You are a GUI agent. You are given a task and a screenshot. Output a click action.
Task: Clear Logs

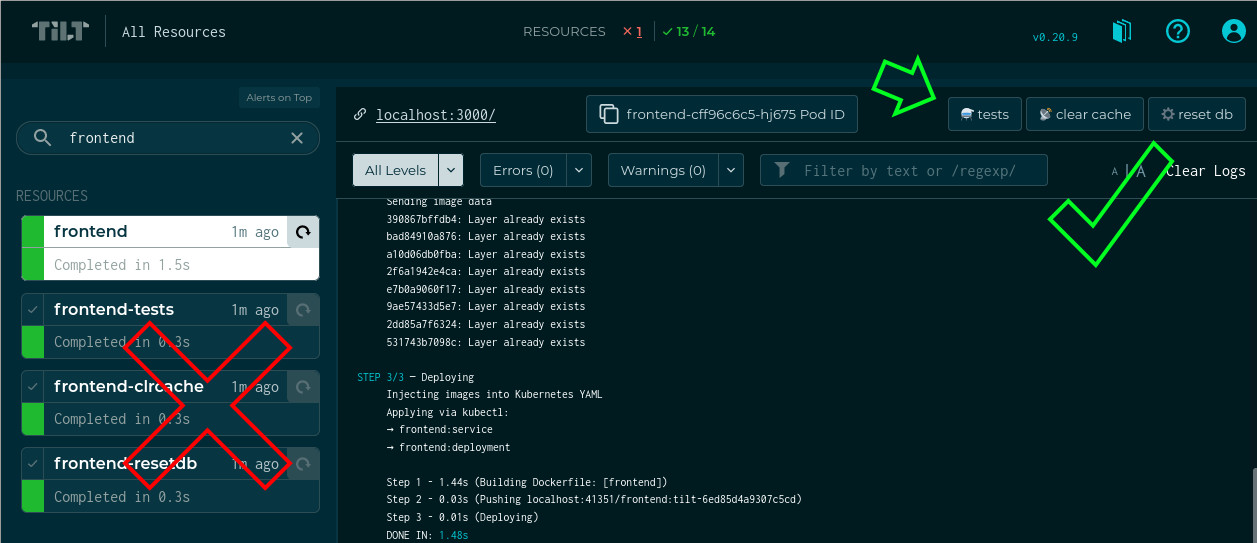(x=1206, y=171)
